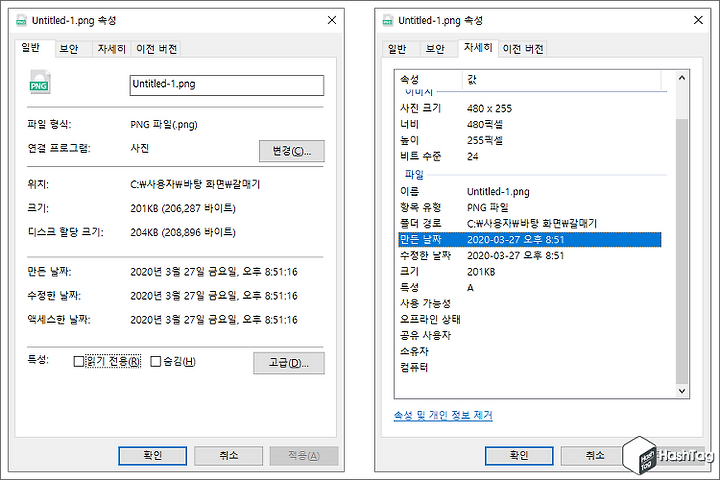Screen dimensions: 720x480
Task: Switch to 자세히 tab in left window
Action: point(112,49)
